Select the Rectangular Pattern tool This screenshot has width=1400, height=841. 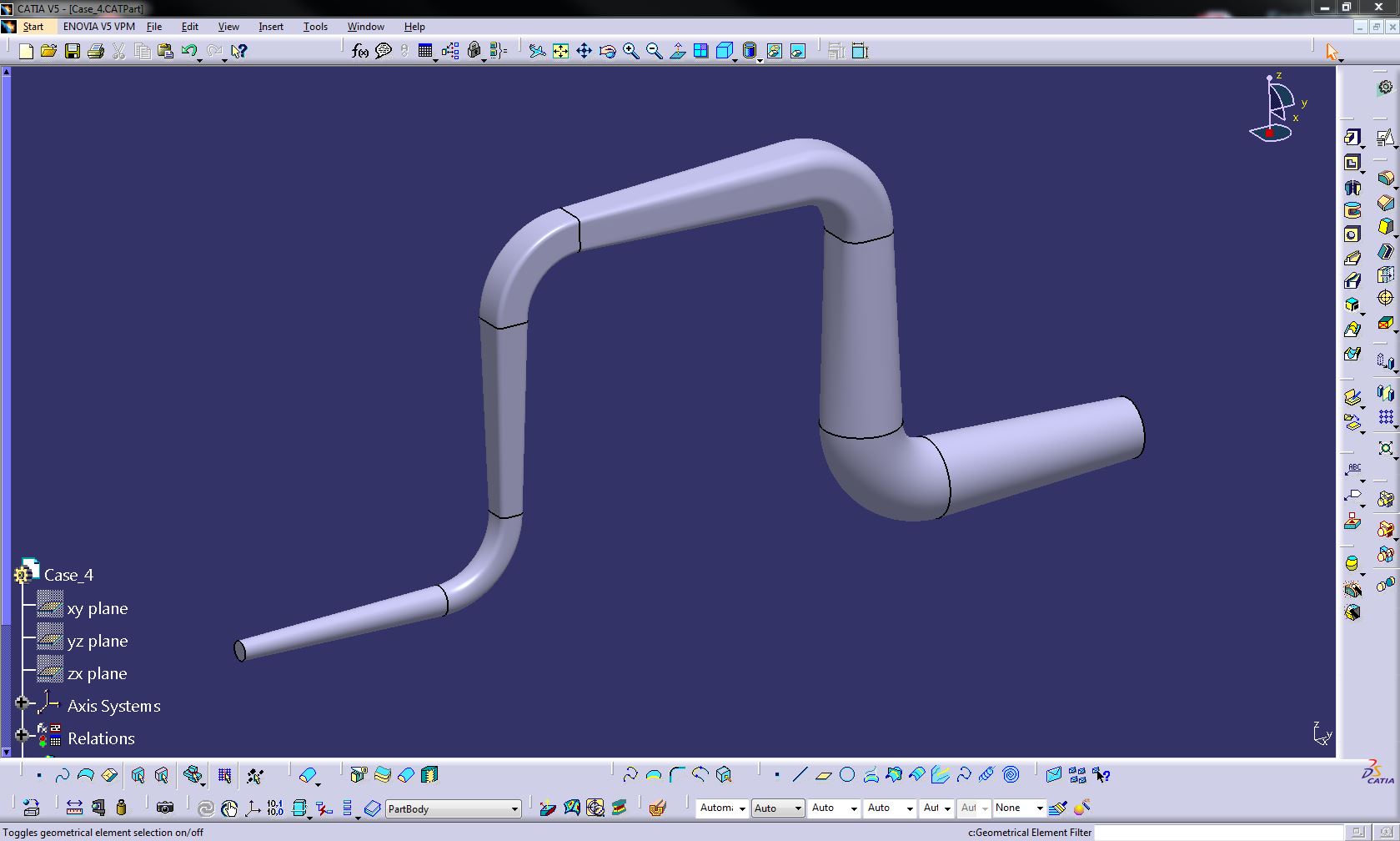point(1385,417)
